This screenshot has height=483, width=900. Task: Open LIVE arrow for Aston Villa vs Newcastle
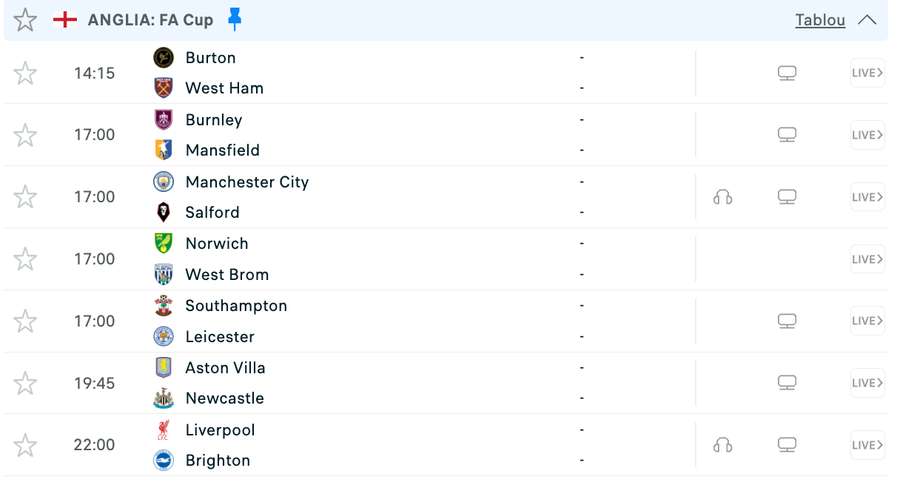tap(867, 383)
